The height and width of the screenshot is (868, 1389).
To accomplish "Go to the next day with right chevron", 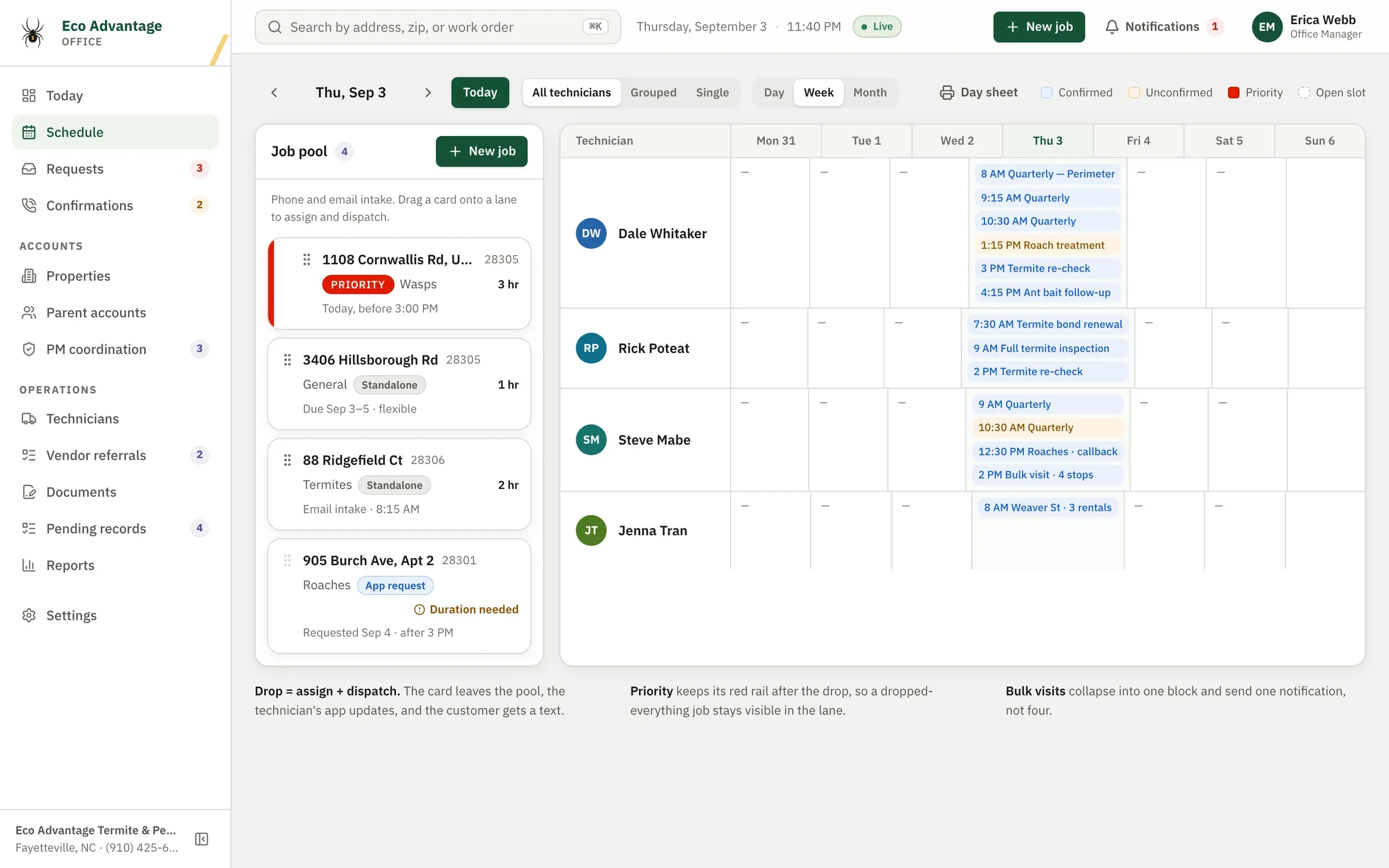I will point(428,93).
